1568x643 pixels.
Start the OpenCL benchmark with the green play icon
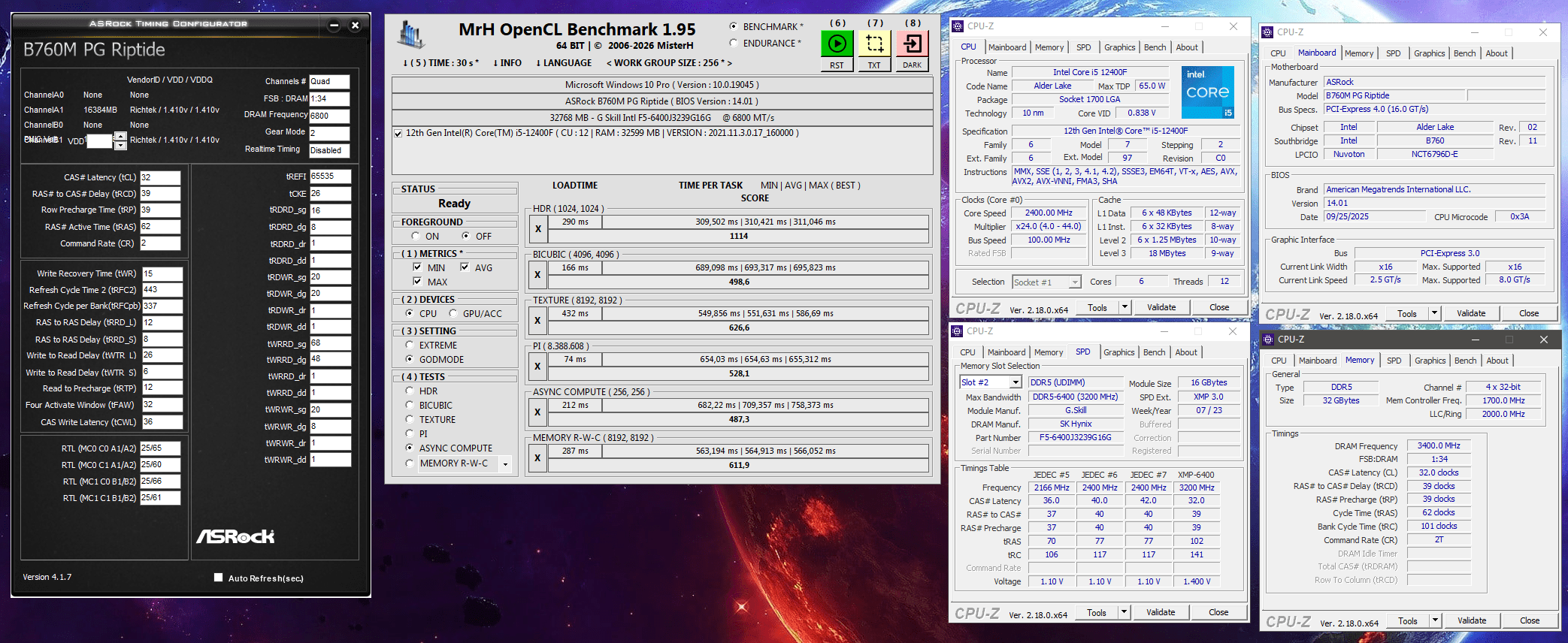pyautogui.click(x=837, y=44)
